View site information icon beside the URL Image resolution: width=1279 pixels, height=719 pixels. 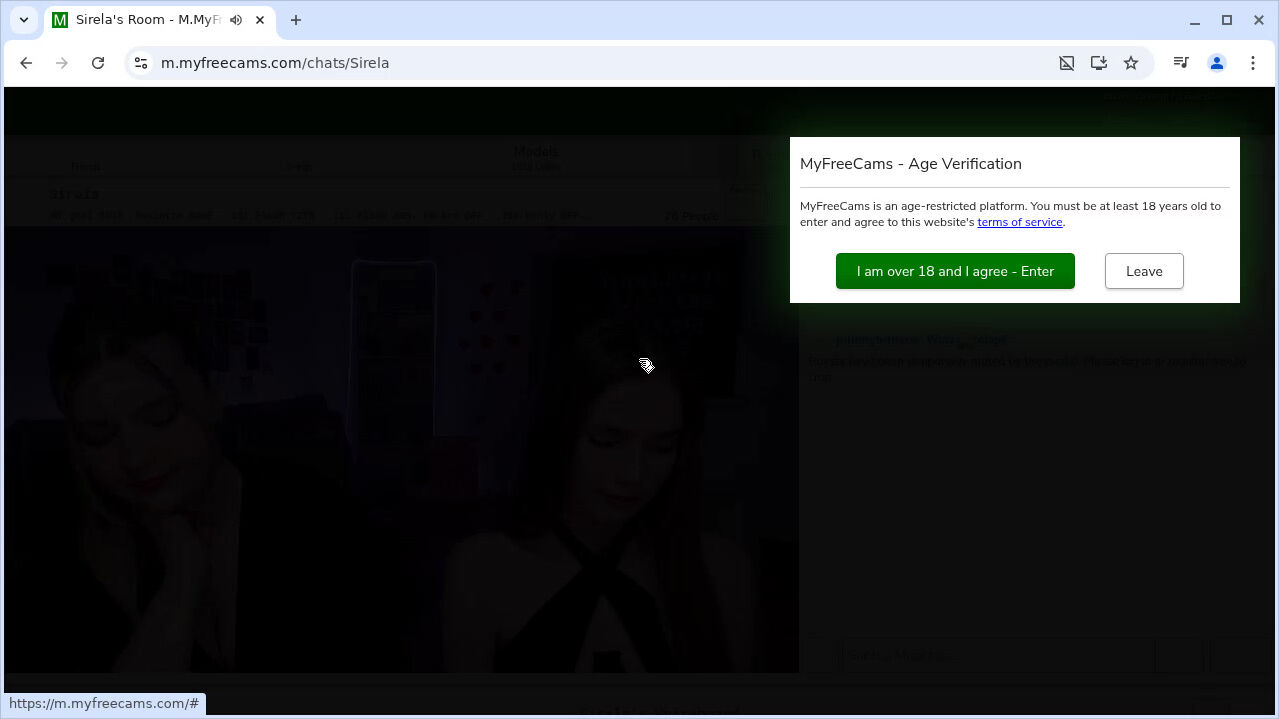(142, 63)
